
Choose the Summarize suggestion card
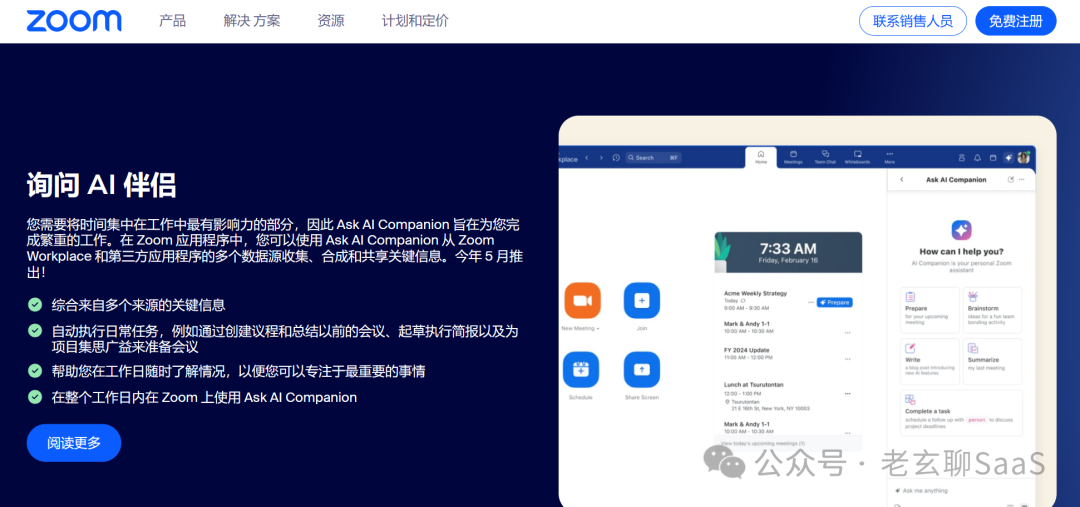(993, 361)
